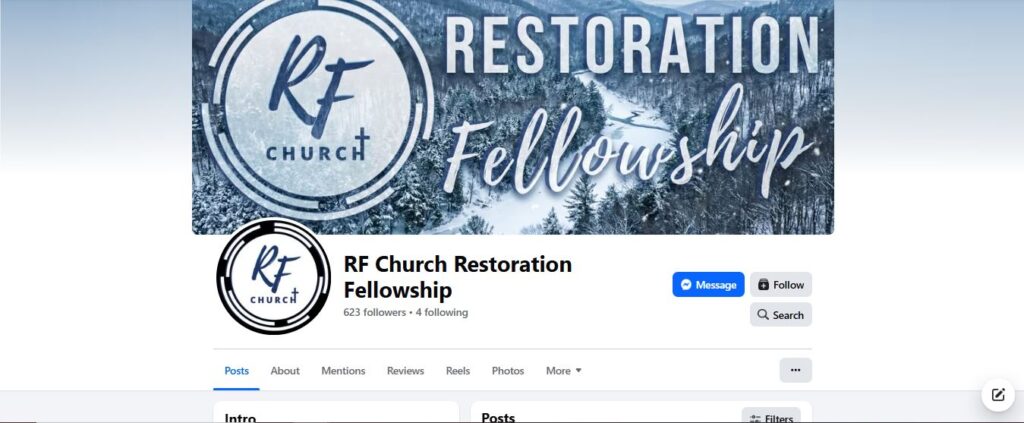Screen dimensions: 1024x423
Task: Open the 4 following link
Action: [x=442, y=313]
